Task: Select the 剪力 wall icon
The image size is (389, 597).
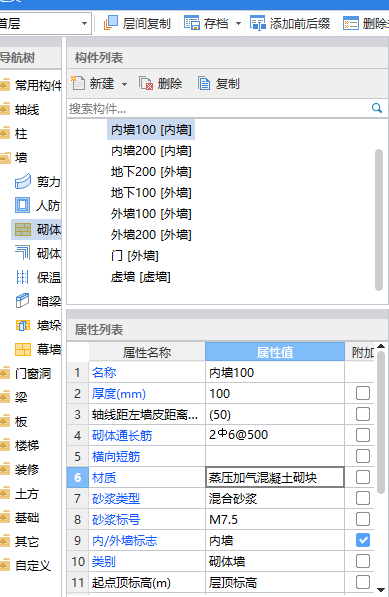Action: click(x=23, y=181)
